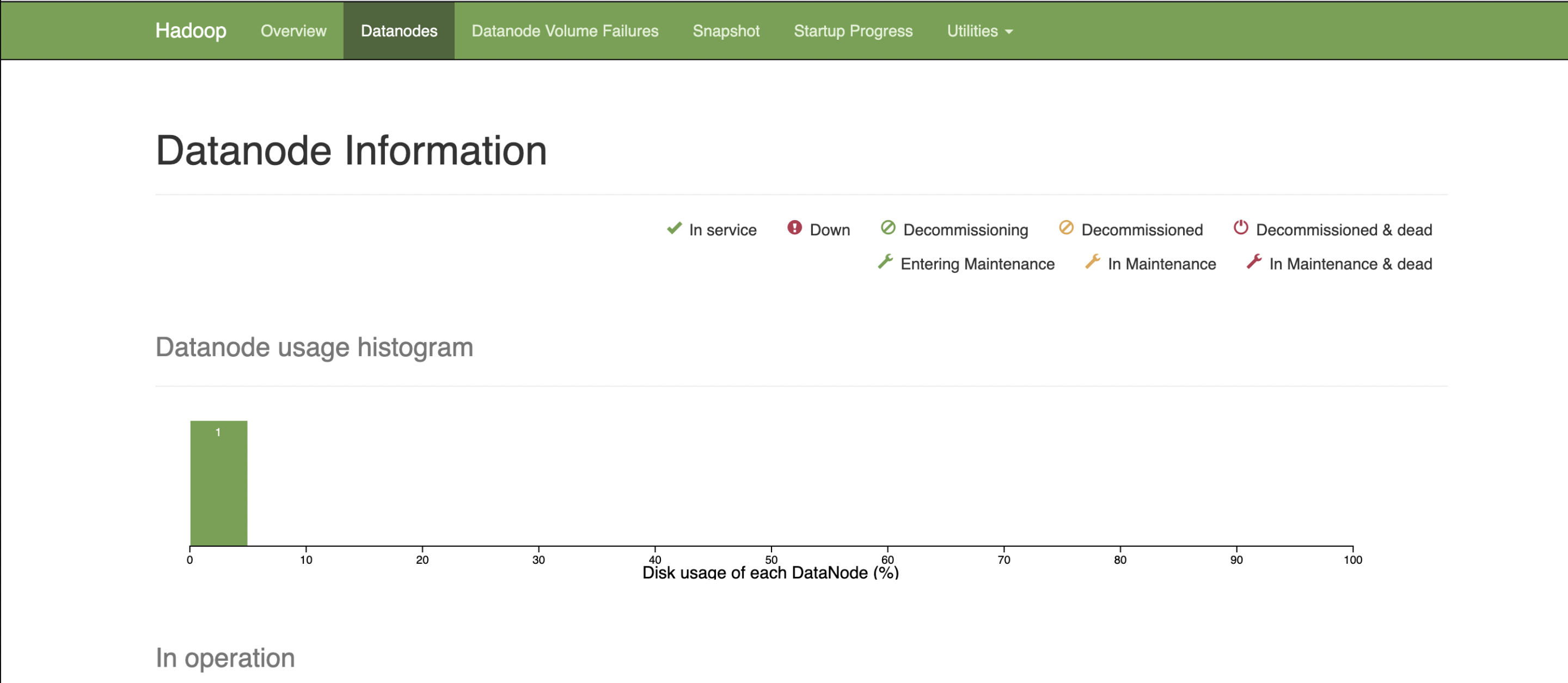Image resolution: width=1568 pixels, height=683 pixels.
Task: Click the green Decommissioning ban icon
Action: tap(888, 228)
